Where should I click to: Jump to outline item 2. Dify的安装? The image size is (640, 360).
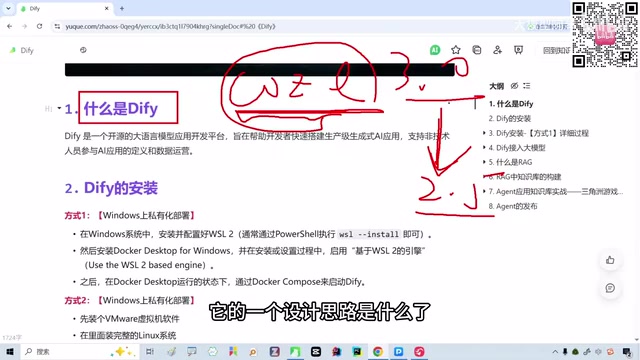point(510,118)
